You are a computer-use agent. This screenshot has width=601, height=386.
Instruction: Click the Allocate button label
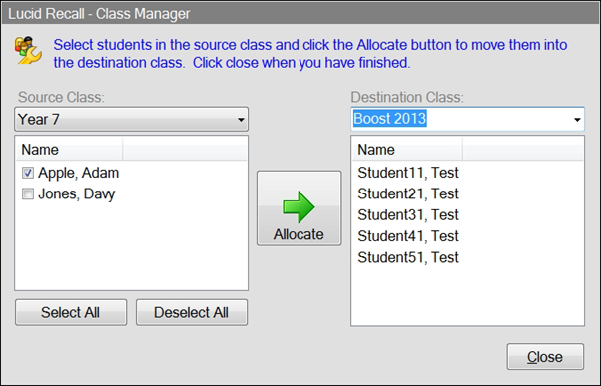(x=299, y=234)
